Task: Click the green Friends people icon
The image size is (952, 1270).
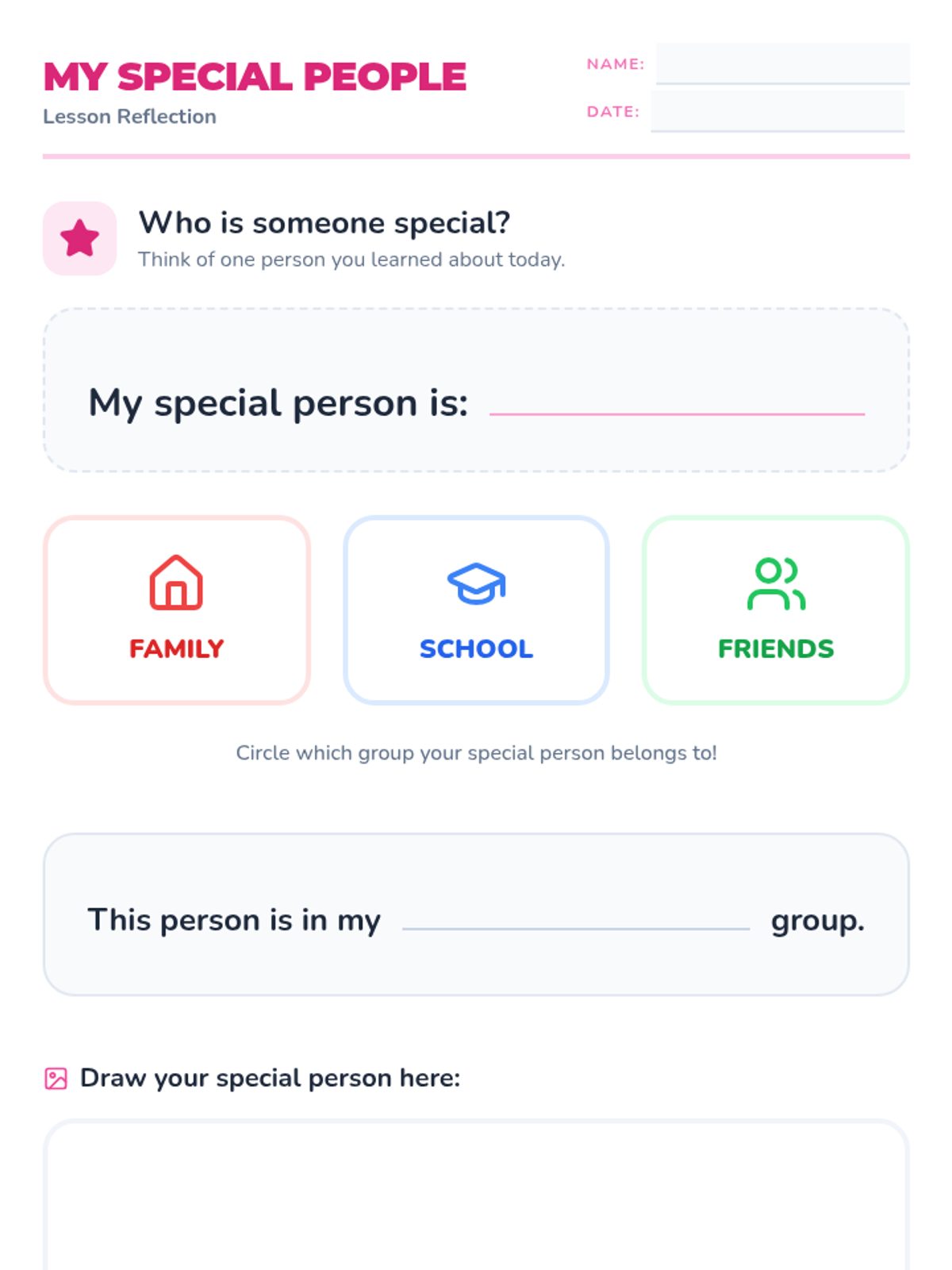Action: pos(776,584)
